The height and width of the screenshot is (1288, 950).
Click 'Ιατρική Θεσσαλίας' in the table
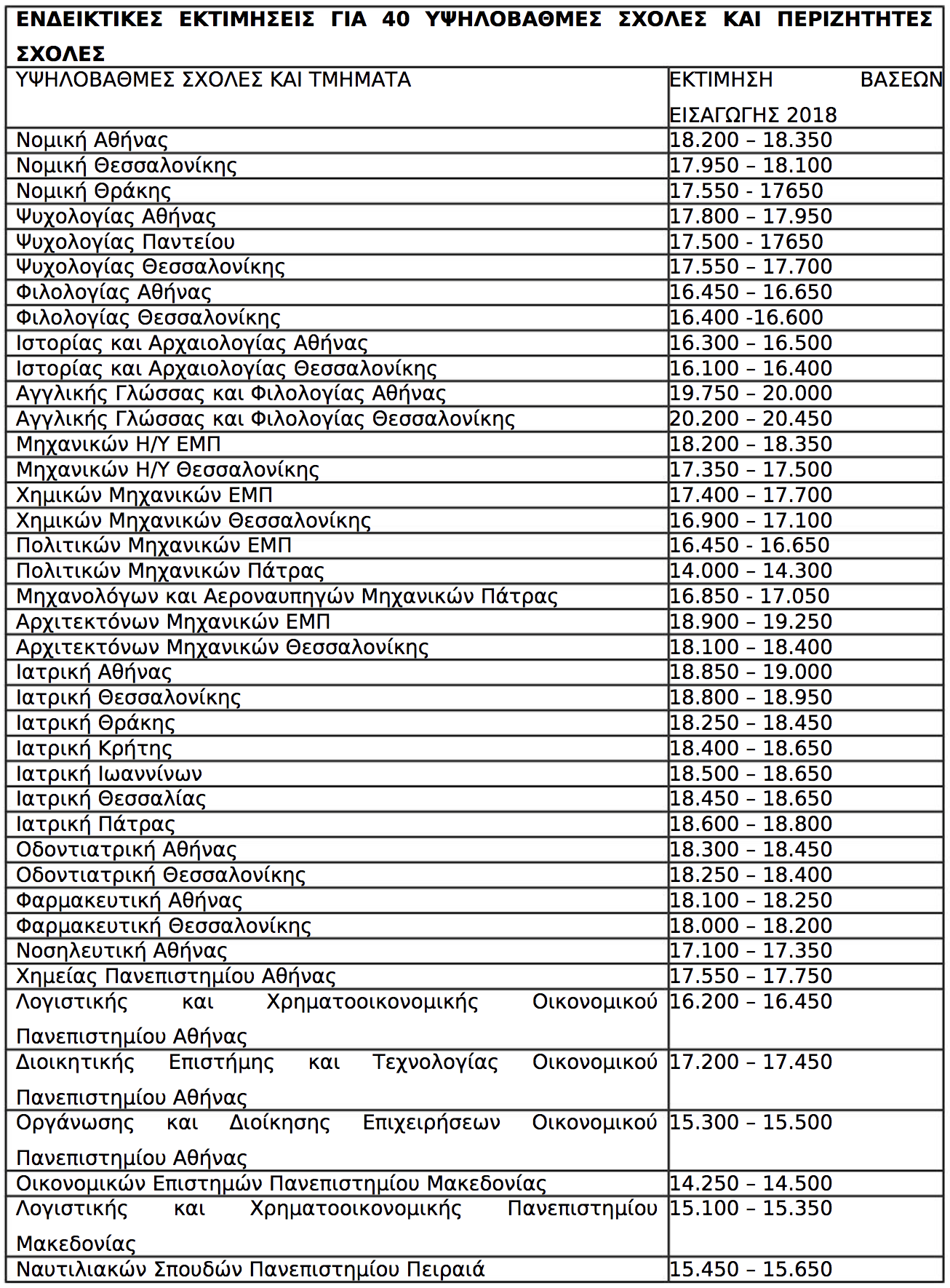[x=111, y=799]
